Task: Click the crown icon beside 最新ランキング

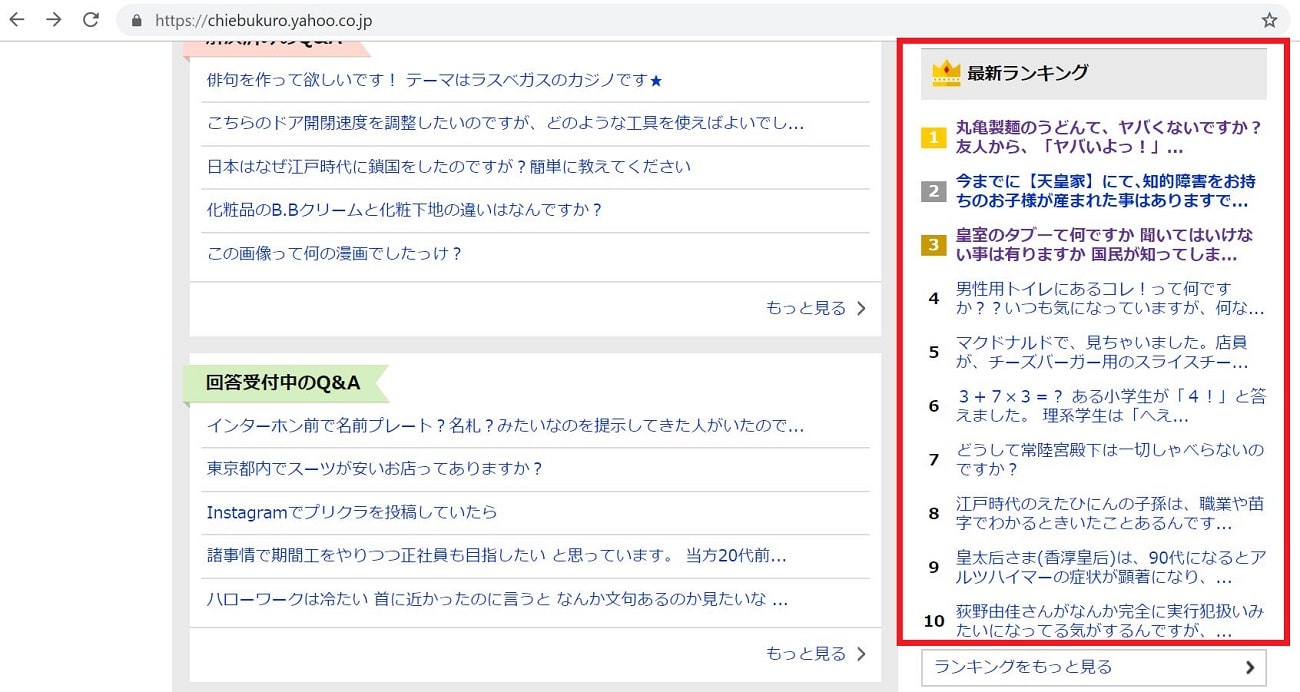Action: click(945, 74)
